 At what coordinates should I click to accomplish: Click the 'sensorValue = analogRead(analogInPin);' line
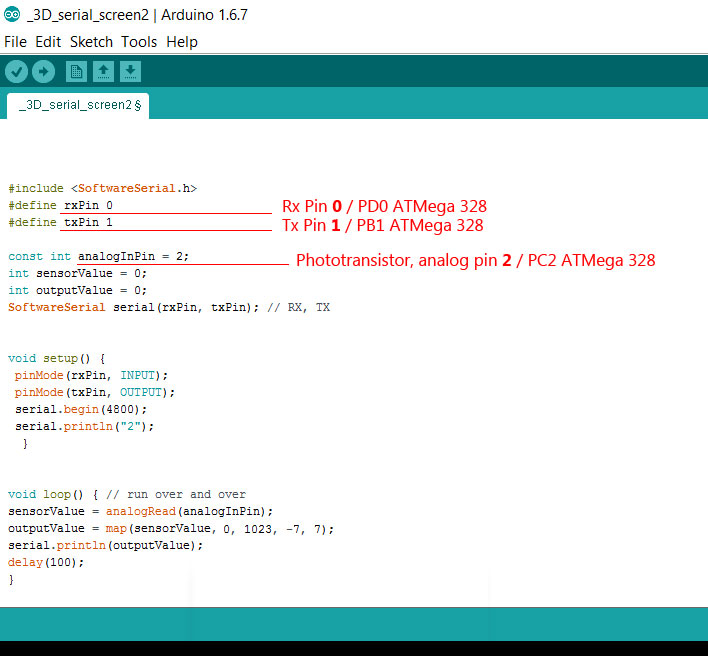pos(140,512)
